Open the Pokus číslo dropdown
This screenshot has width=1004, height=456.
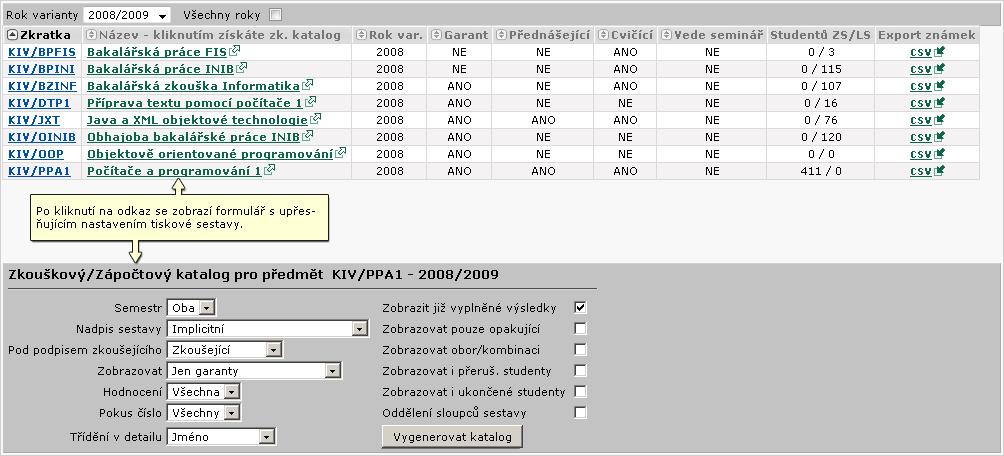pyautogui.click(x=203, y=413)
